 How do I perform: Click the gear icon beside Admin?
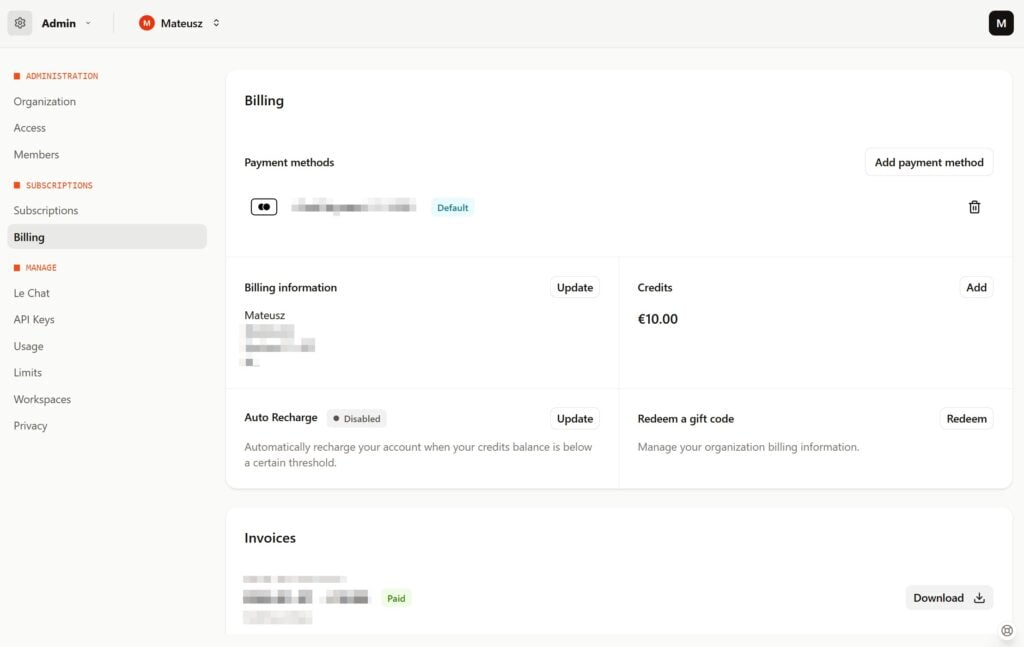tap(20, 23)
